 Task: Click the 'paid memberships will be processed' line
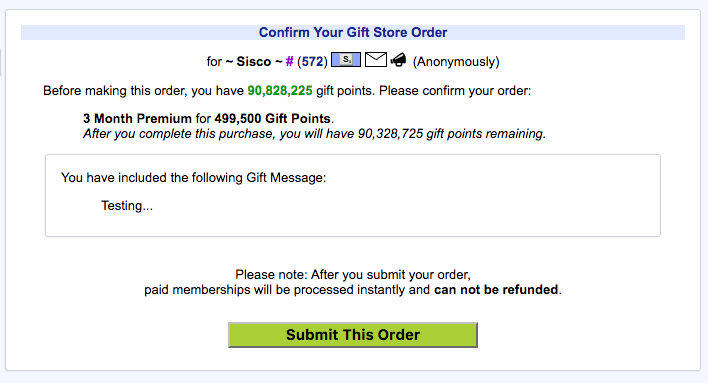(x=353, y=290)
